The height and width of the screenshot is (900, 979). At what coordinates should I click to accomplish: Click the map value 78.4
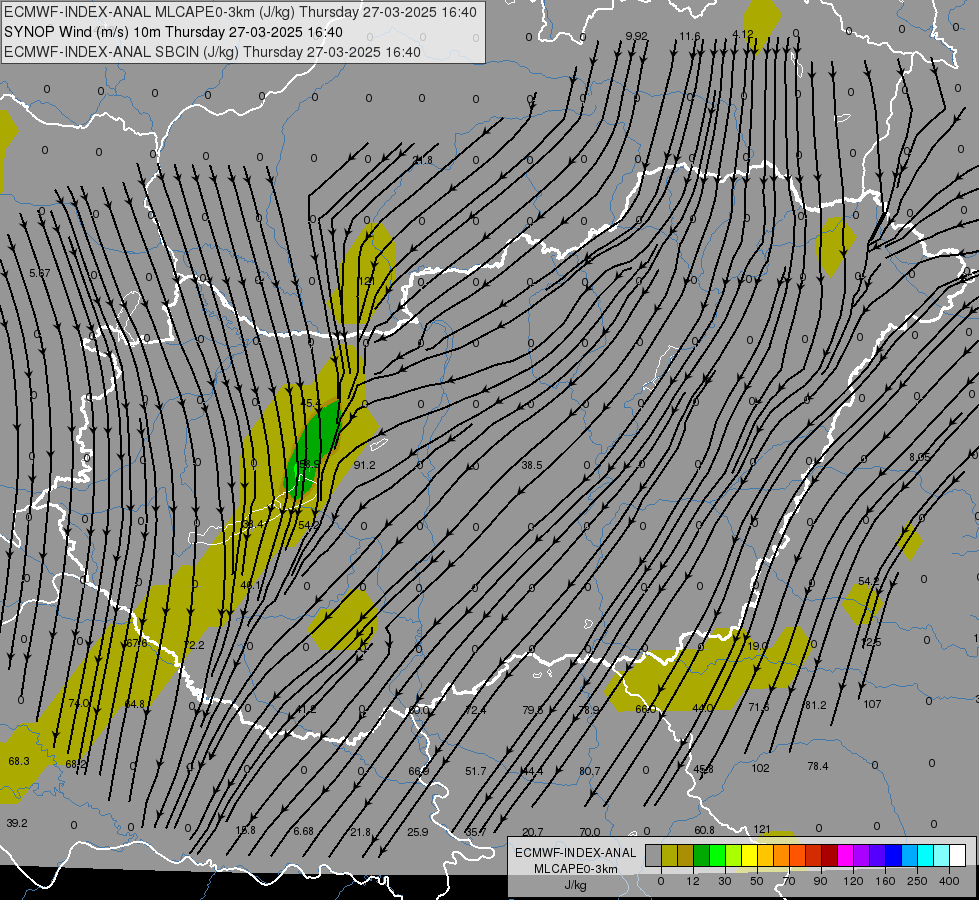coord(818,766)
